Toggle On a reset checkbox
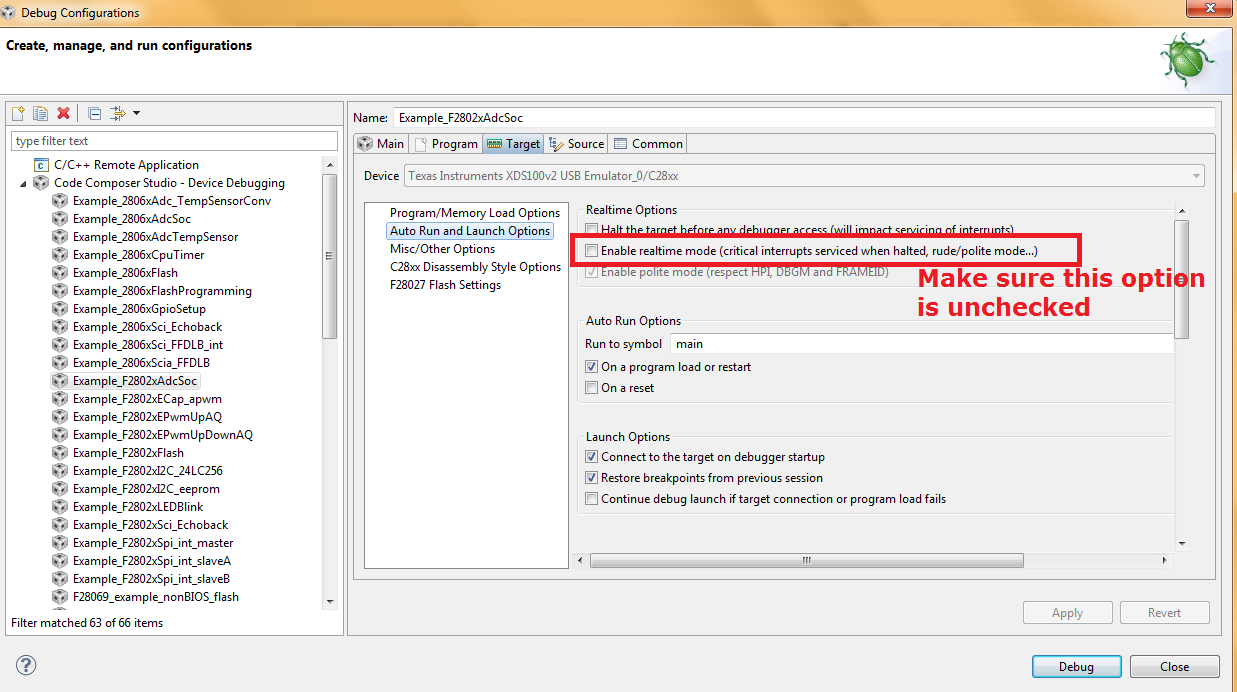The width and height of the screenshot is (1237, 692). (x=592, y=388)
